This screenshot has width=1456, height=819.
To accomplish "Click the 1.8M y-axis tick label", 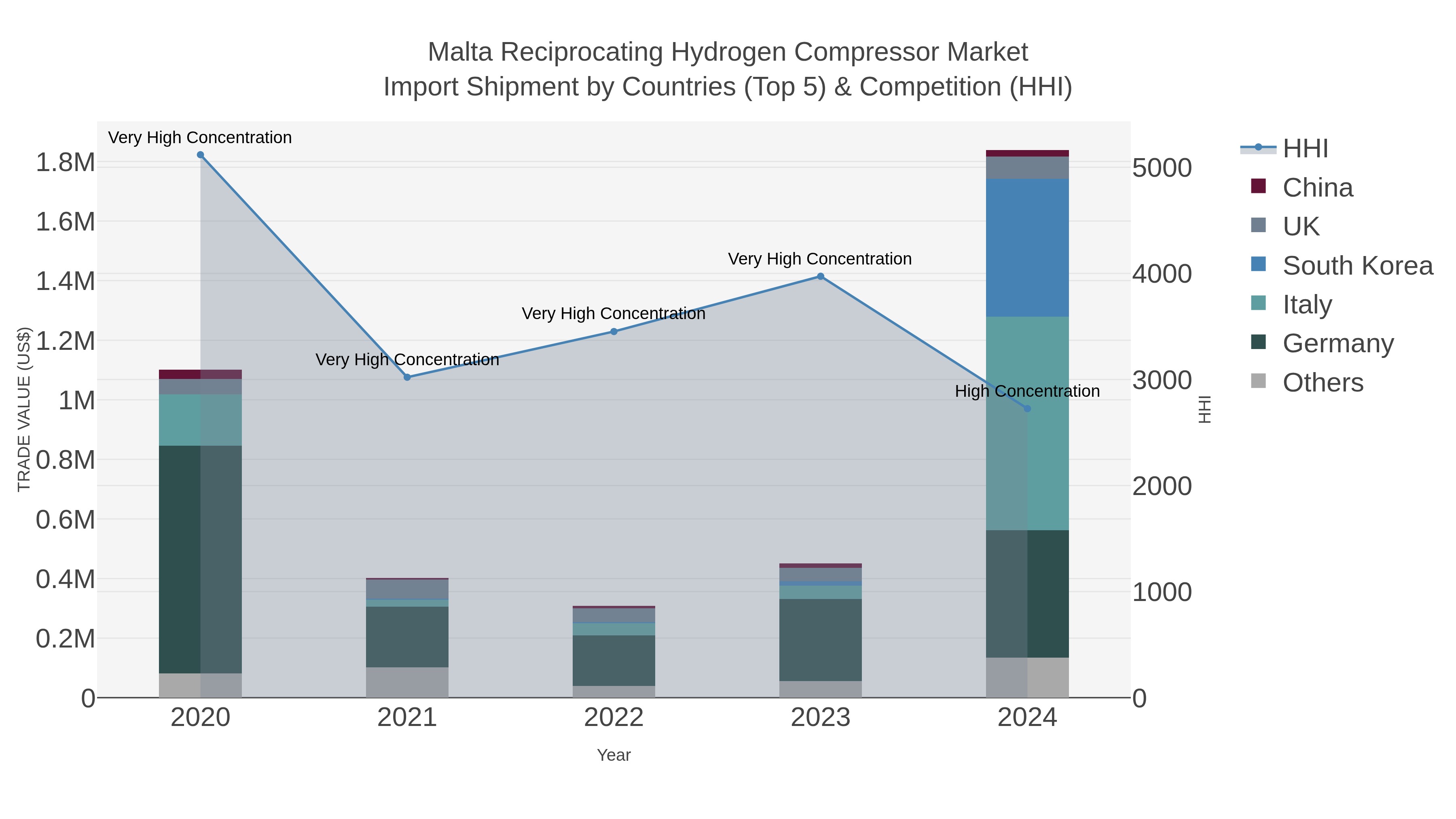I will point(66,163).
